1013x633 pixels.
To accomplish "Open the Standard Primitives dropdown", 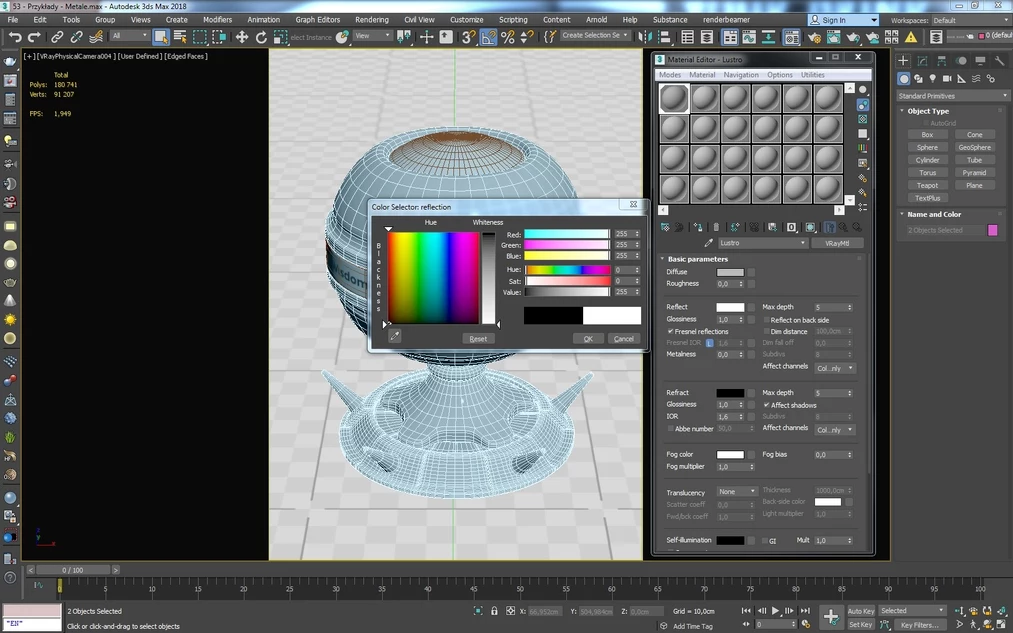I will [x=952, y=96].
